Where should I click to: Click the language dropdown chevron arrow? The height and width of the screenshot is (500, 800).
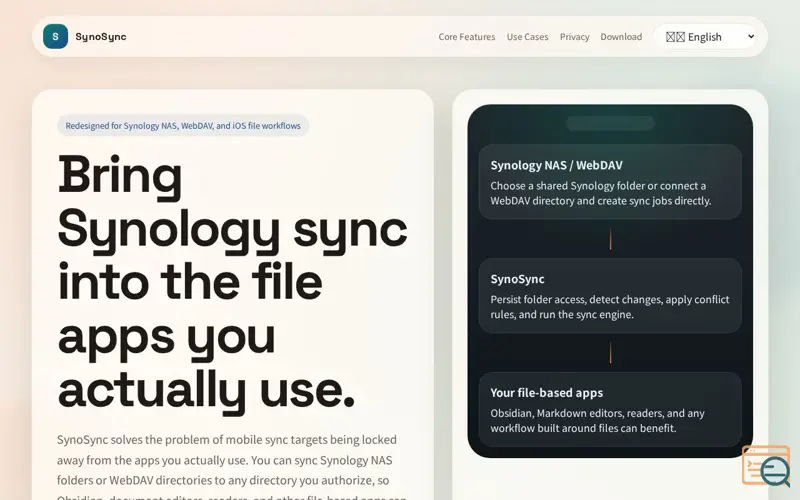(751, 36)
